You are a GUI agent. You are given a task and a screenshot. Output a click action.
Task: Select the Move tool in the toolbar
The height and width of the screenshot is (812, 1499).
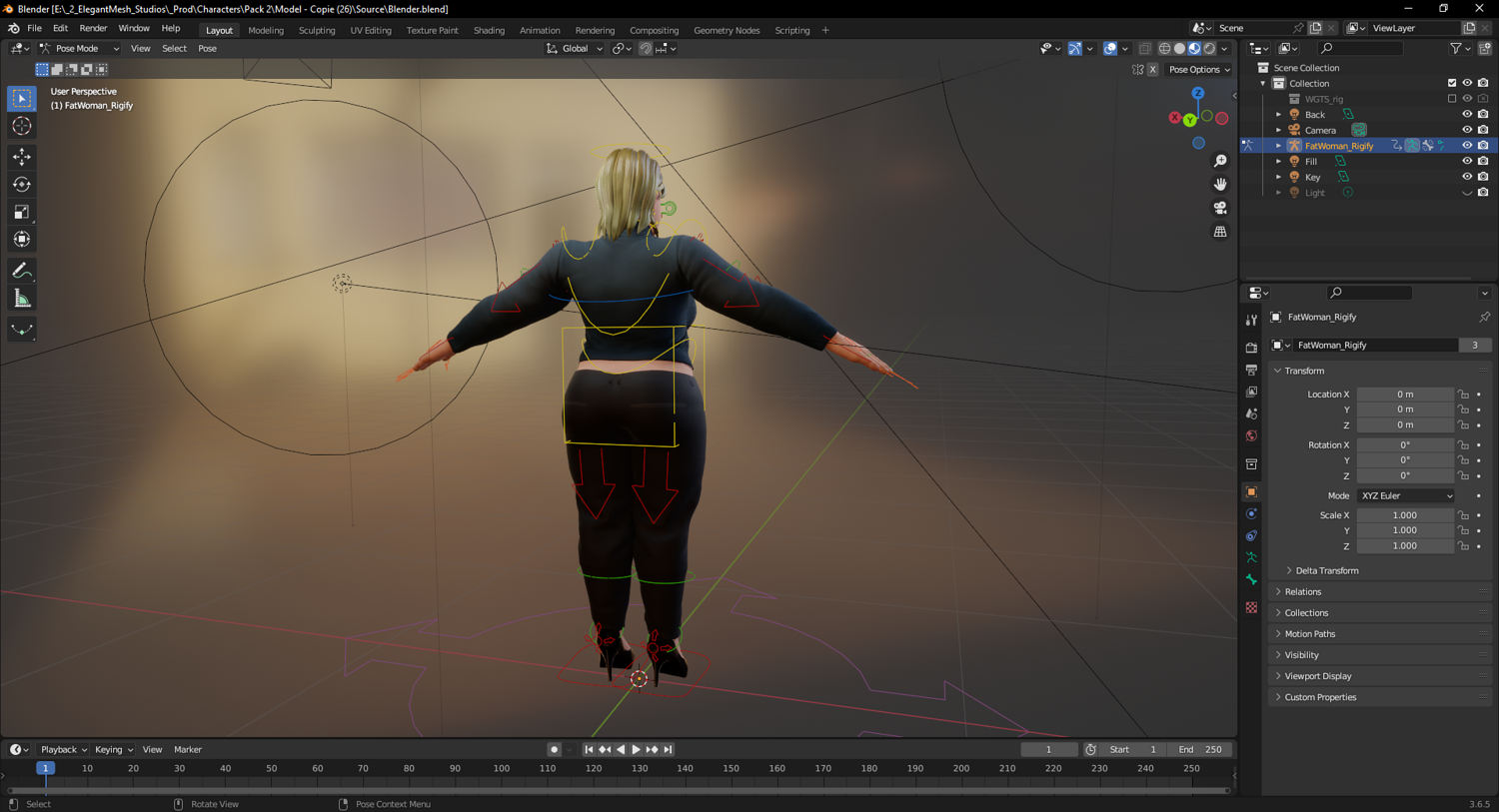tap(22, 157)
